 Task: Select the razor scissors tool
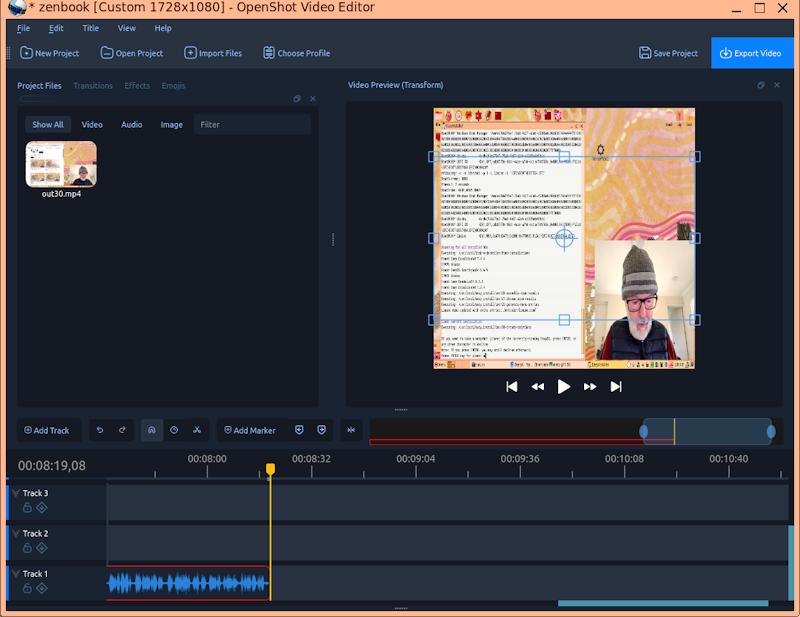[197, 430]
